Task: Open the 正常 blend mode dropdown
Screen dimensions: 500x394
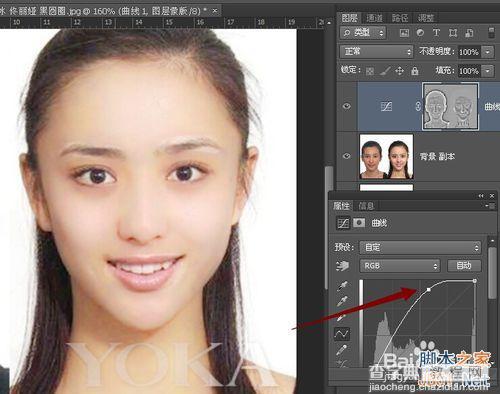Action: click(376, 52)
